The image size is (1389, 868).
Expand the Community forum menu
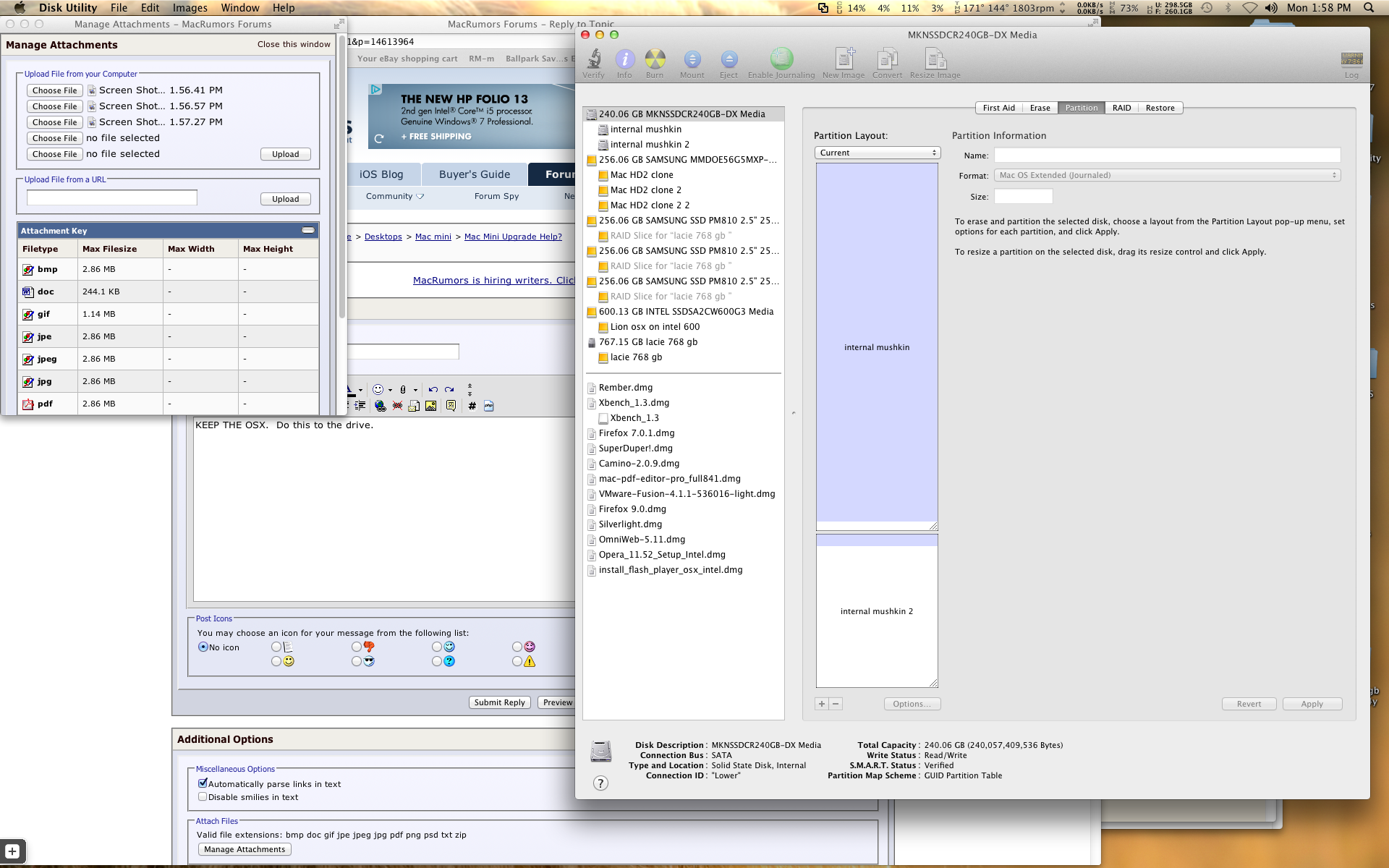click(x=394, y=196)
